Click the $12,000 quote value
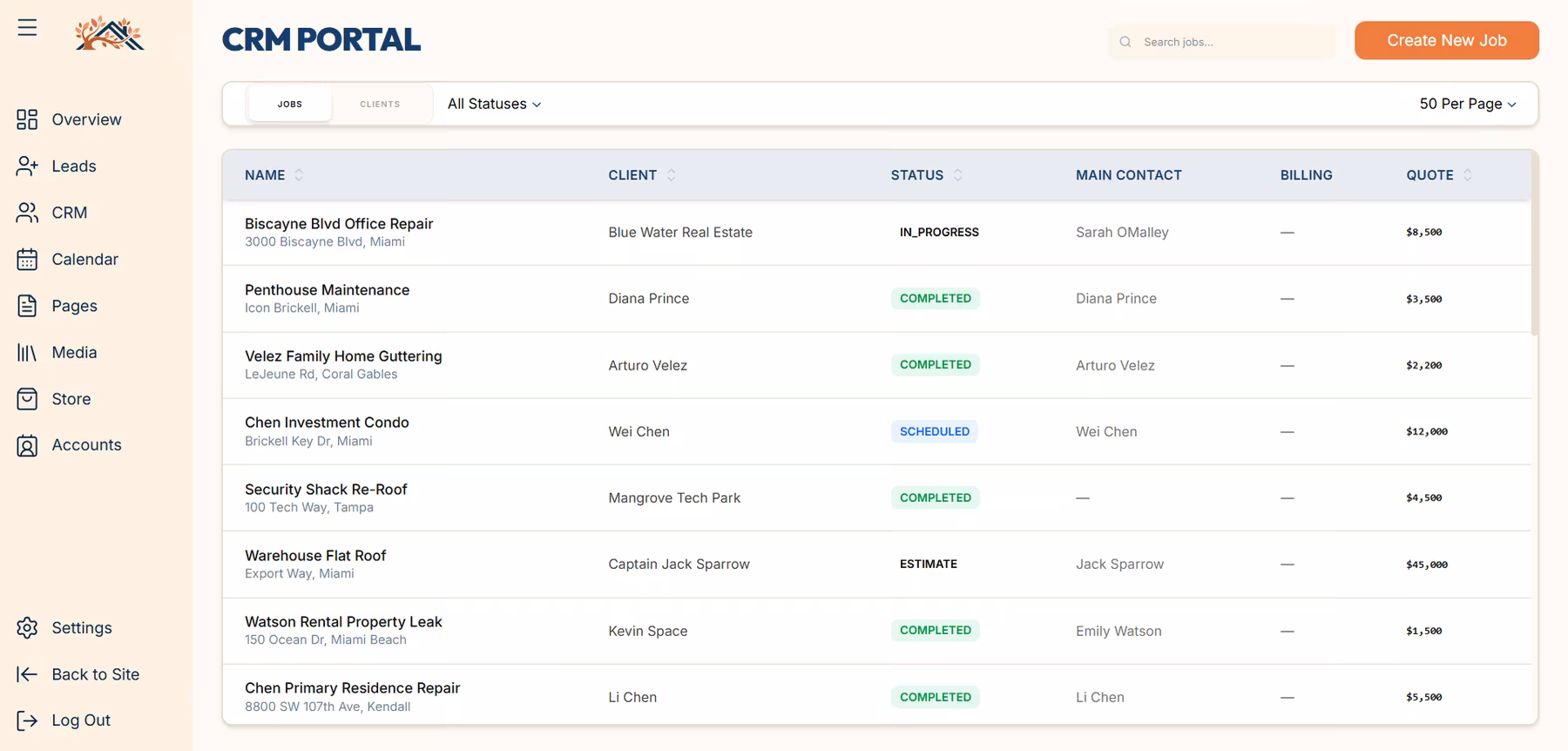This screenshot has height=751, width=1568. point(1426,431)
